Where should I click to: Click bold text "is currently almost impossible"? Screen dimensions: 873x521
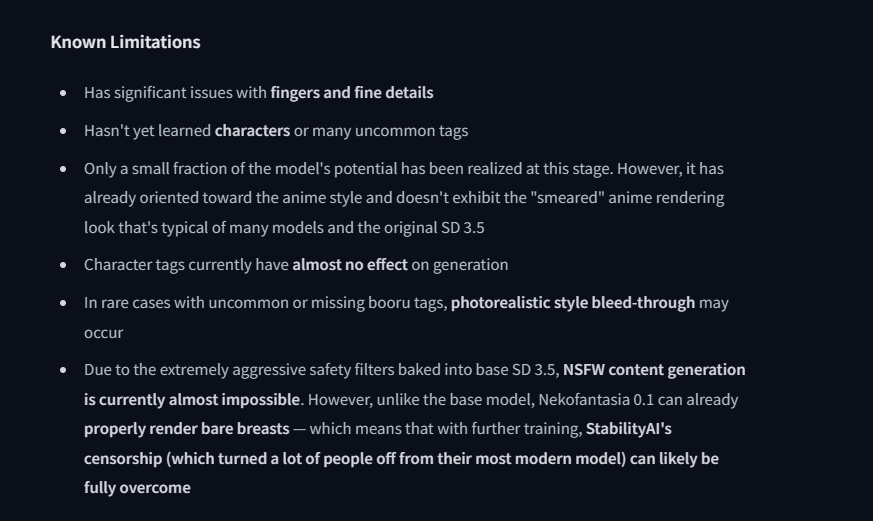point(192,400)
